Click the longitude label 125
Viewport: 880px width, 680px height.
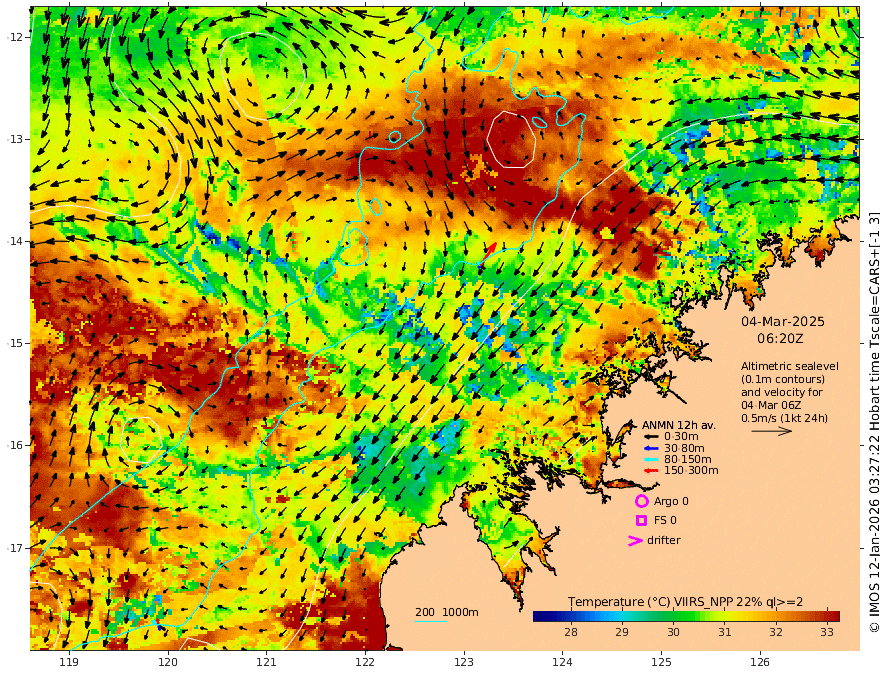coord(661,662)
